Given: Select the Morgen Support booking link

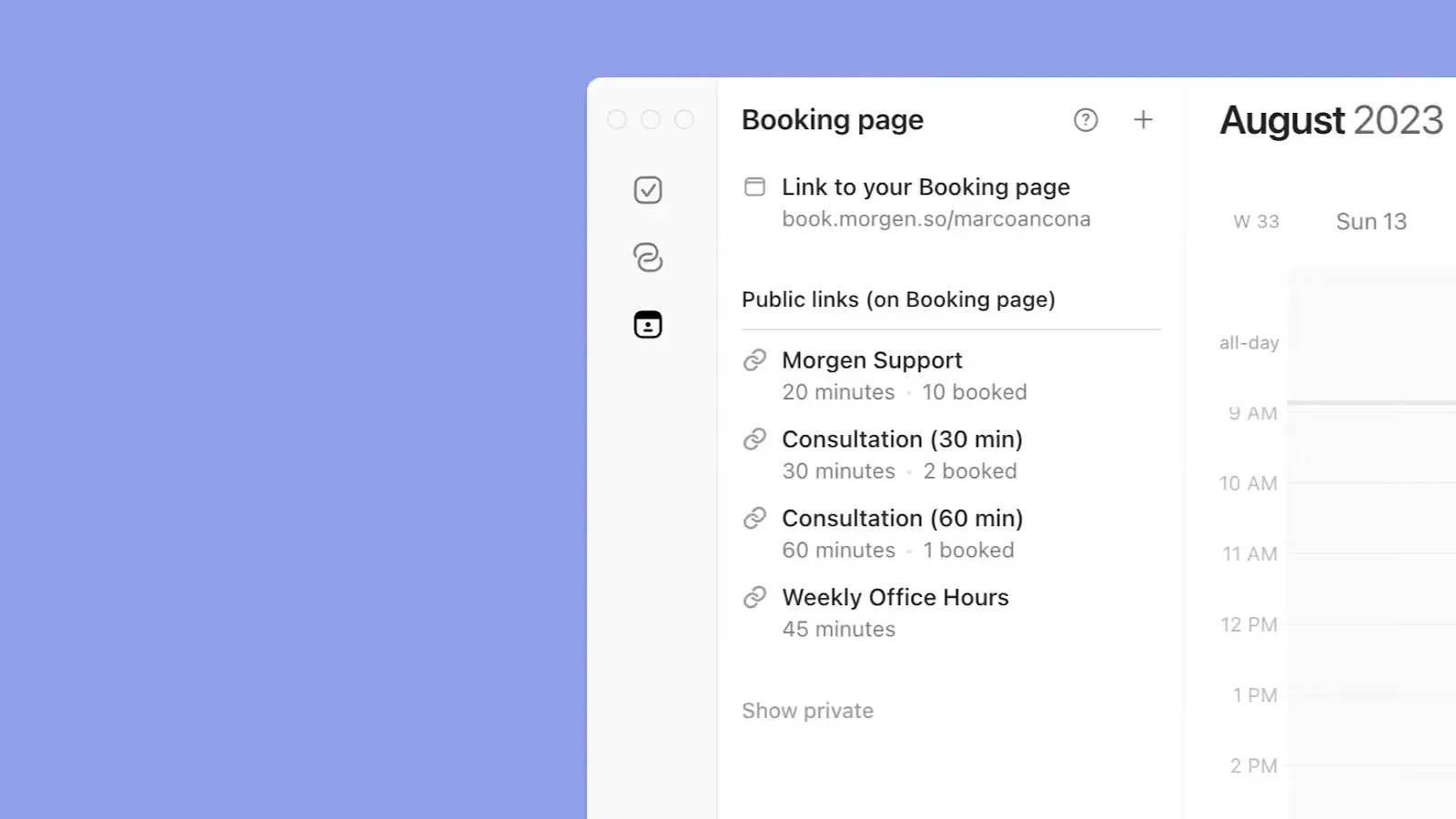Looking at the screenshot, I should pos(871,359).
